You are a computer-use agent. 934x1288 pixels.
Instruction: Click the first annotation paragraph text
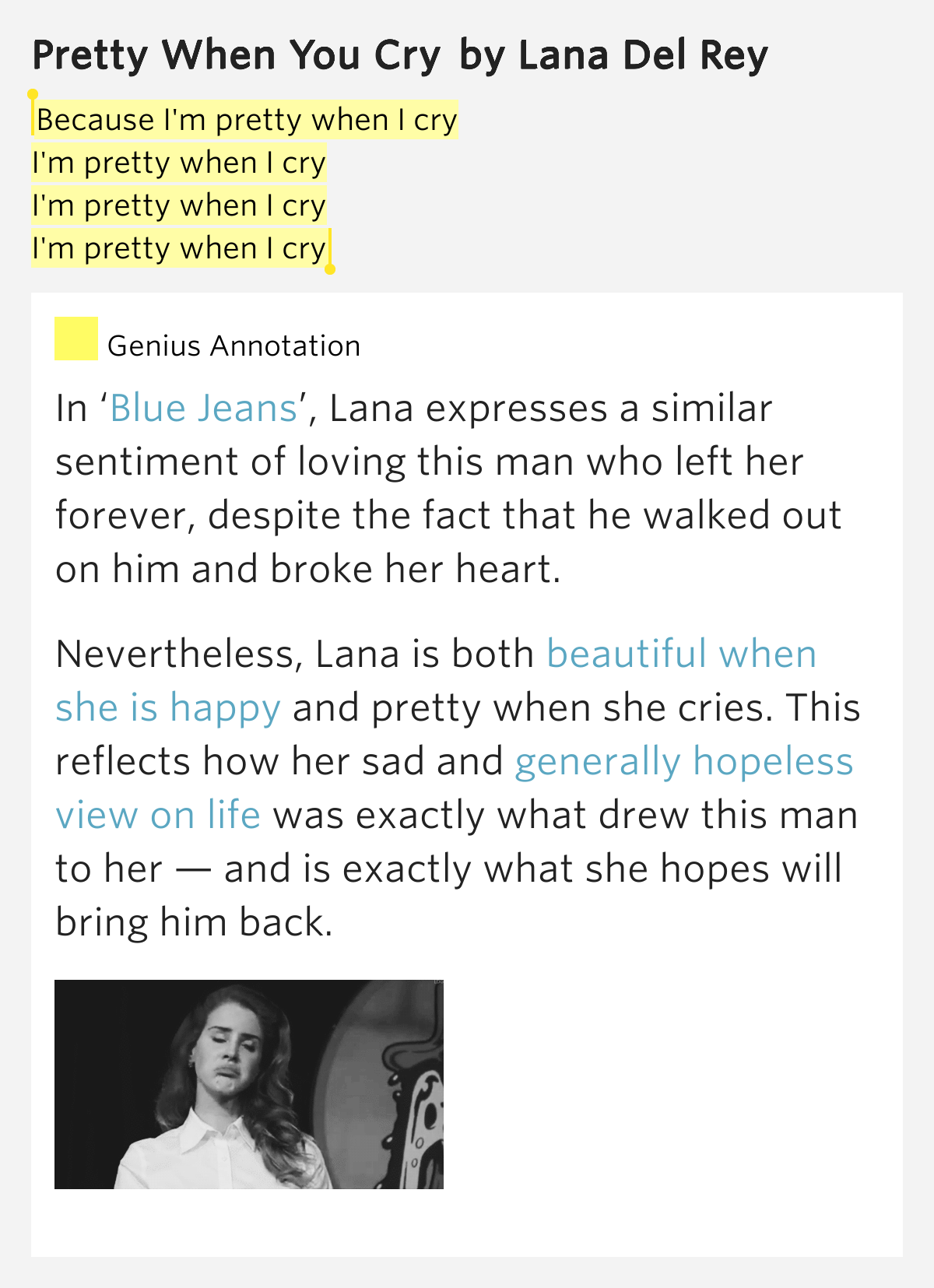(448, 489)
